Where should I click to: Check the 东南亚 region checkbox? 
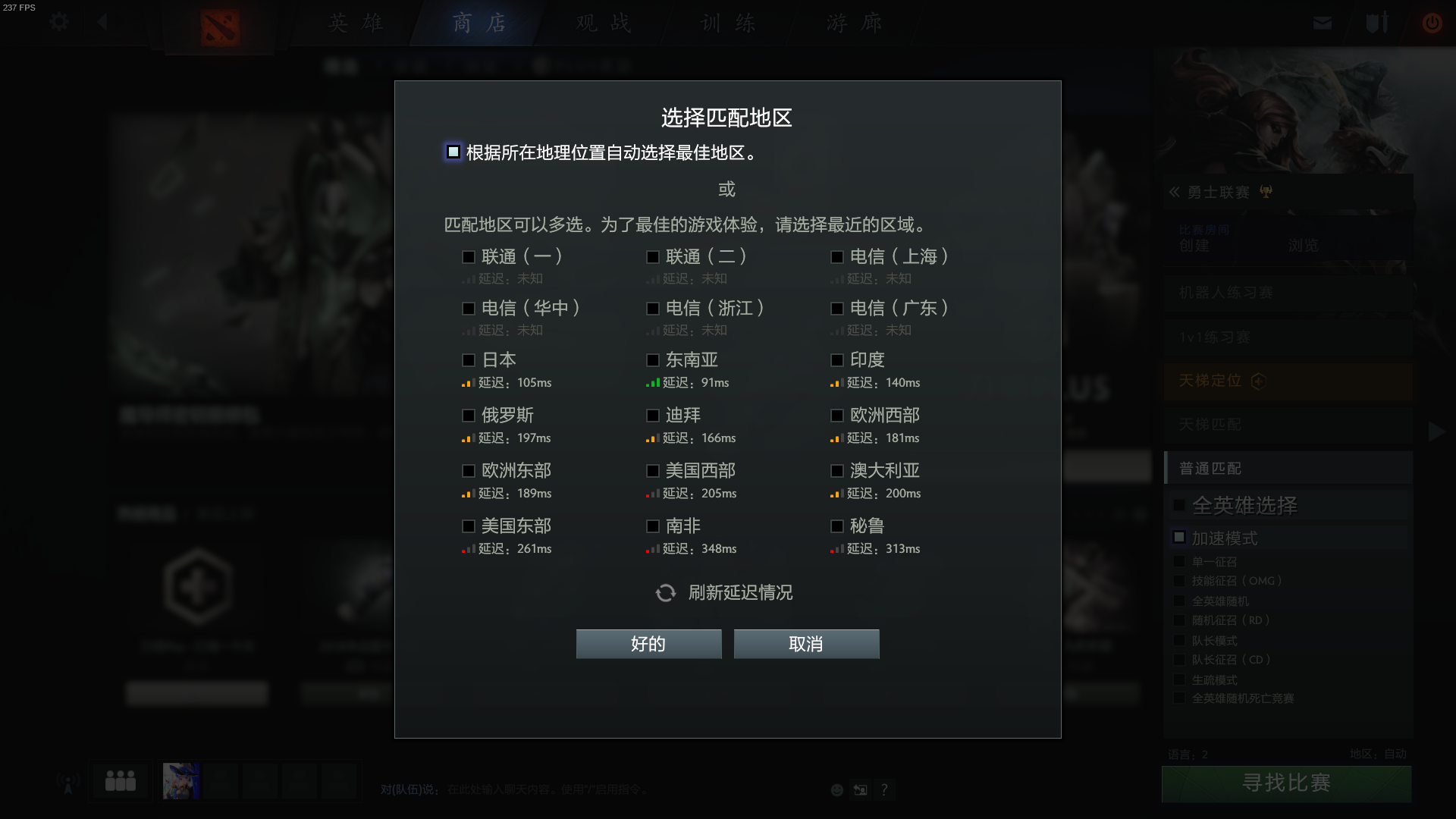(x=652, y=360)
